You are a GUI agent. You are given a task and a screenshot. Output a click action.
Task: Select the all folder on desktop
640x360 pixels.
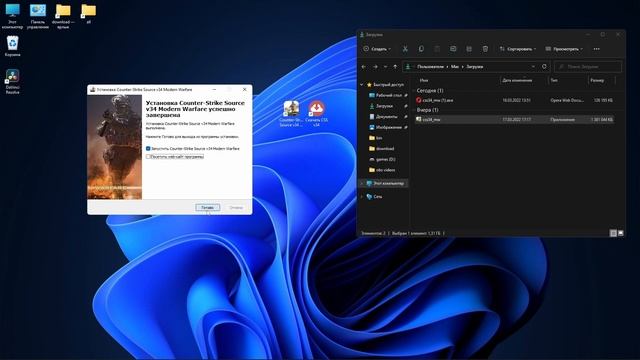pos(88,14)
